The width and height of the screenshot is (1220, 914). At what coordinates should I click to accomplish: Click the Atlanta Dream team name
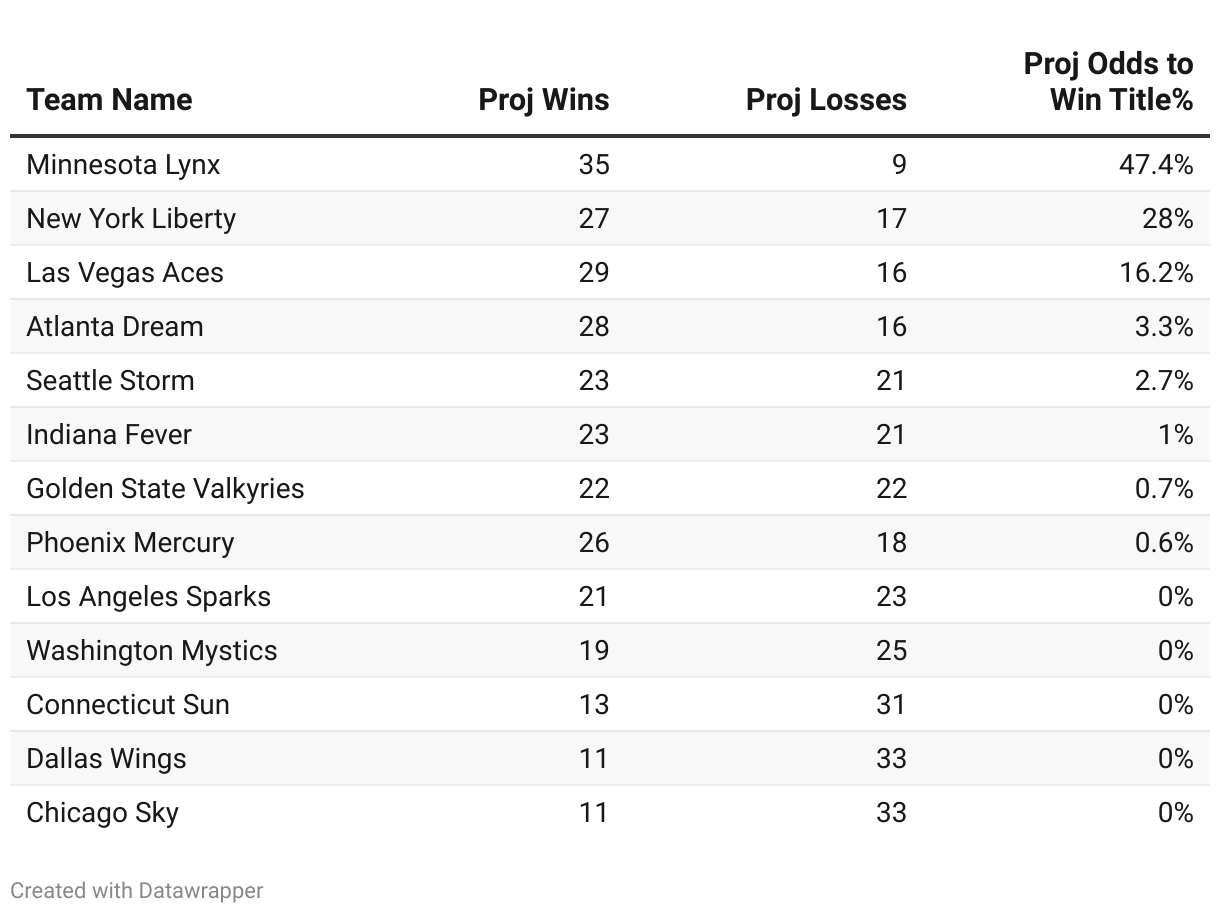pyautogui.click(x=115, y=326)
